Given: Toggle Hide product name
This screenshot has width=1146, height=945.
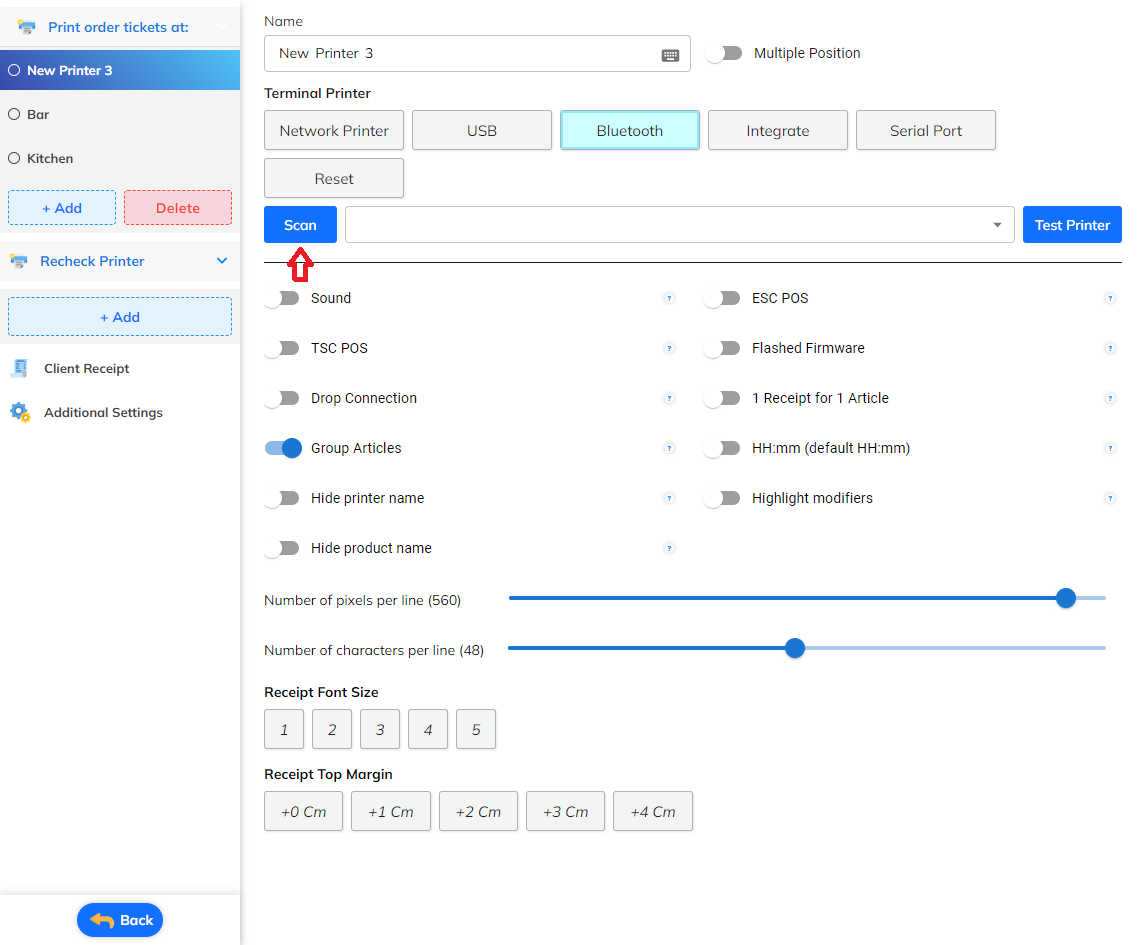Looking at the screenshot, I should 282,548.
